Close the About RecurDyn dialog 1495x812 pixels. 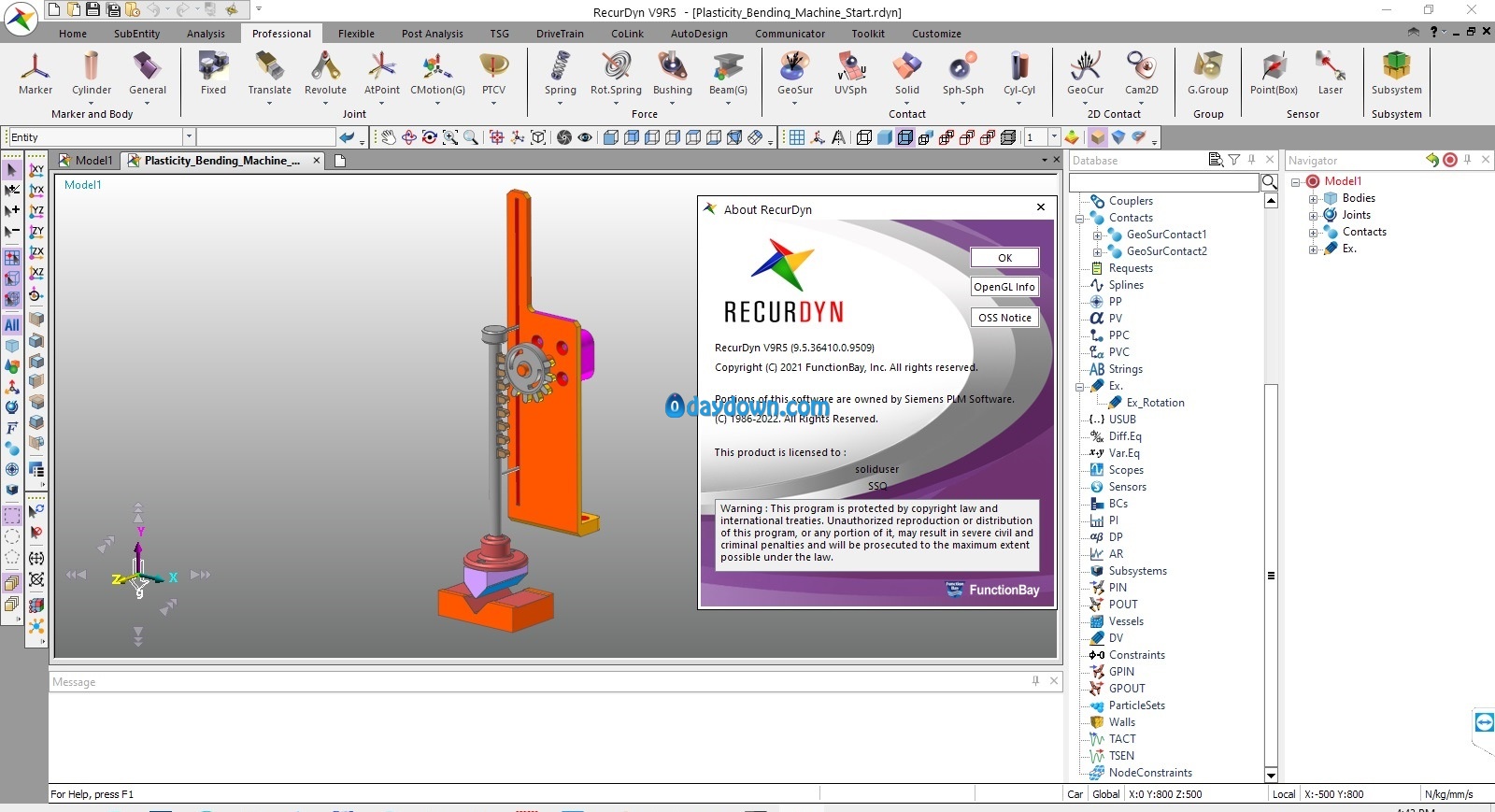(x=1041, y=207)
